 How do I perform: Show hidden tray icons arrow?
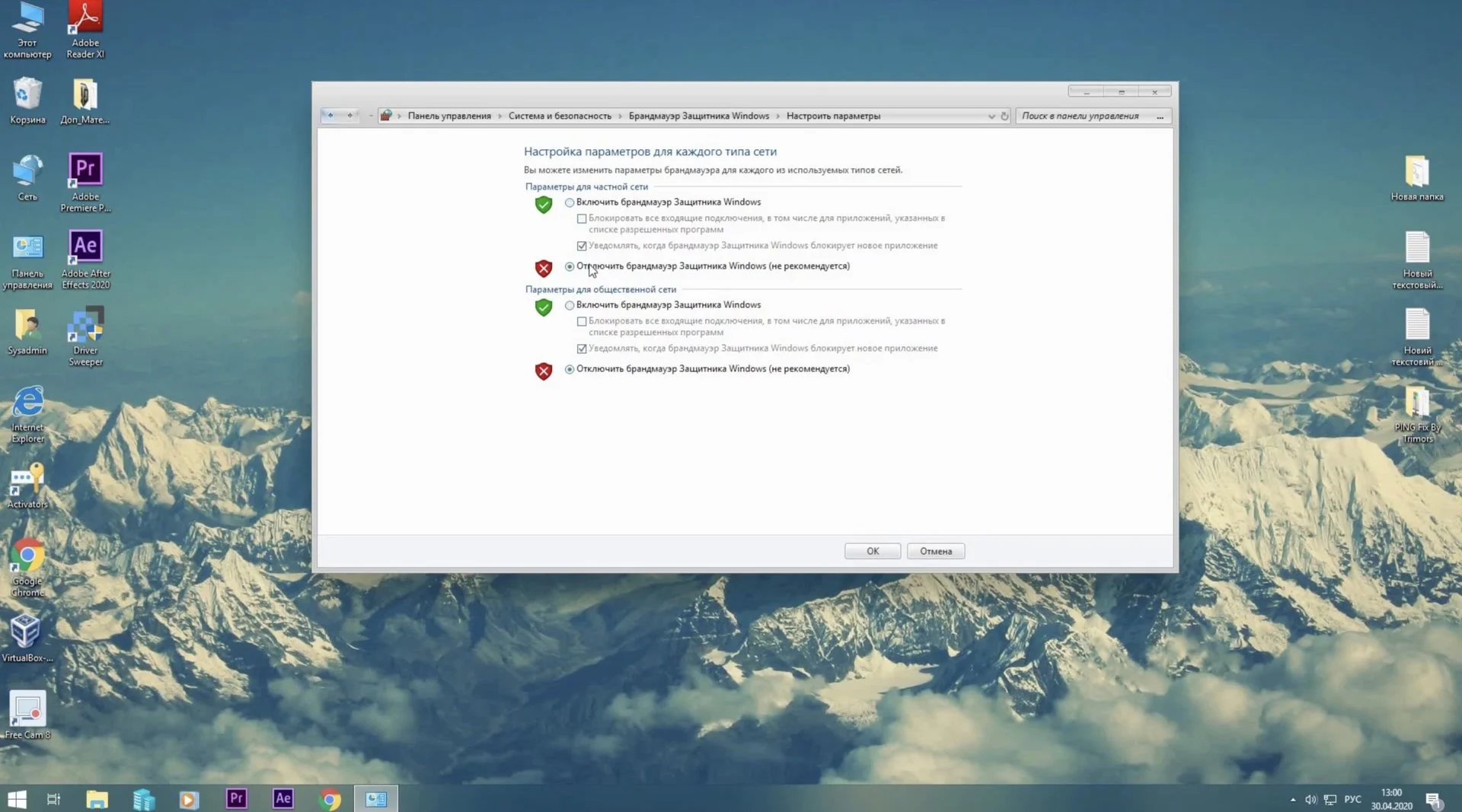1293,799
